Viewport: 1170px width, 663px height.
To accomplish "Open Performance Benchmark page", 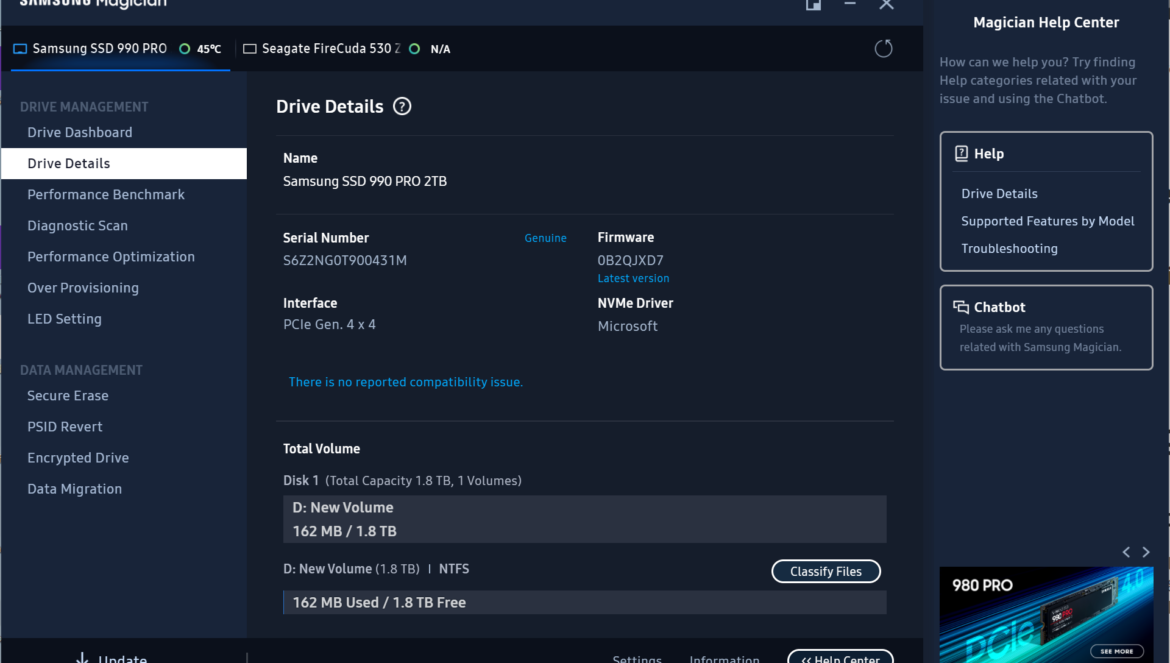I will (106, 195).
